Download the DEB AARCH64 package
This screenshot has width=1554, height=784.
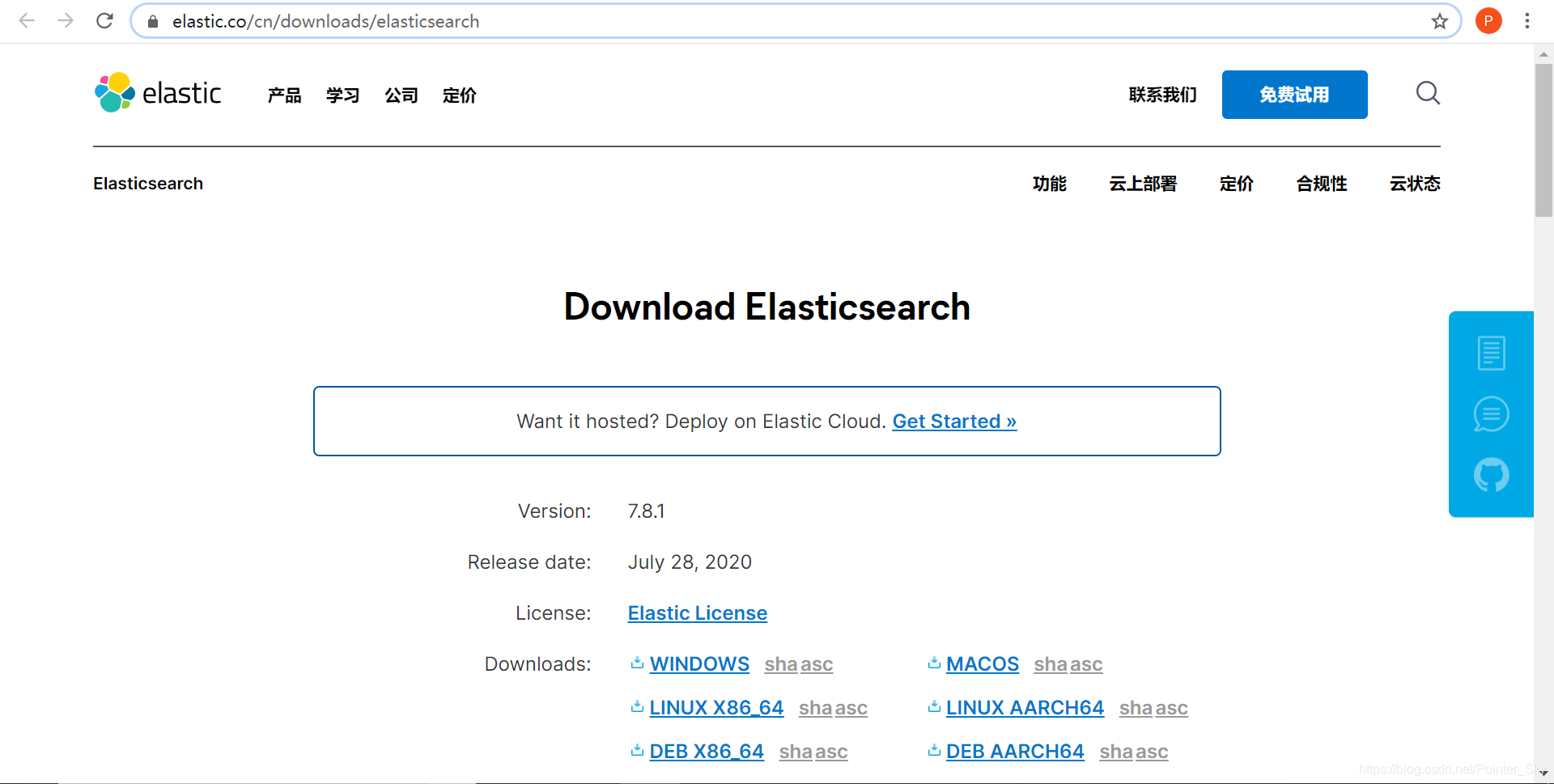1015,752
